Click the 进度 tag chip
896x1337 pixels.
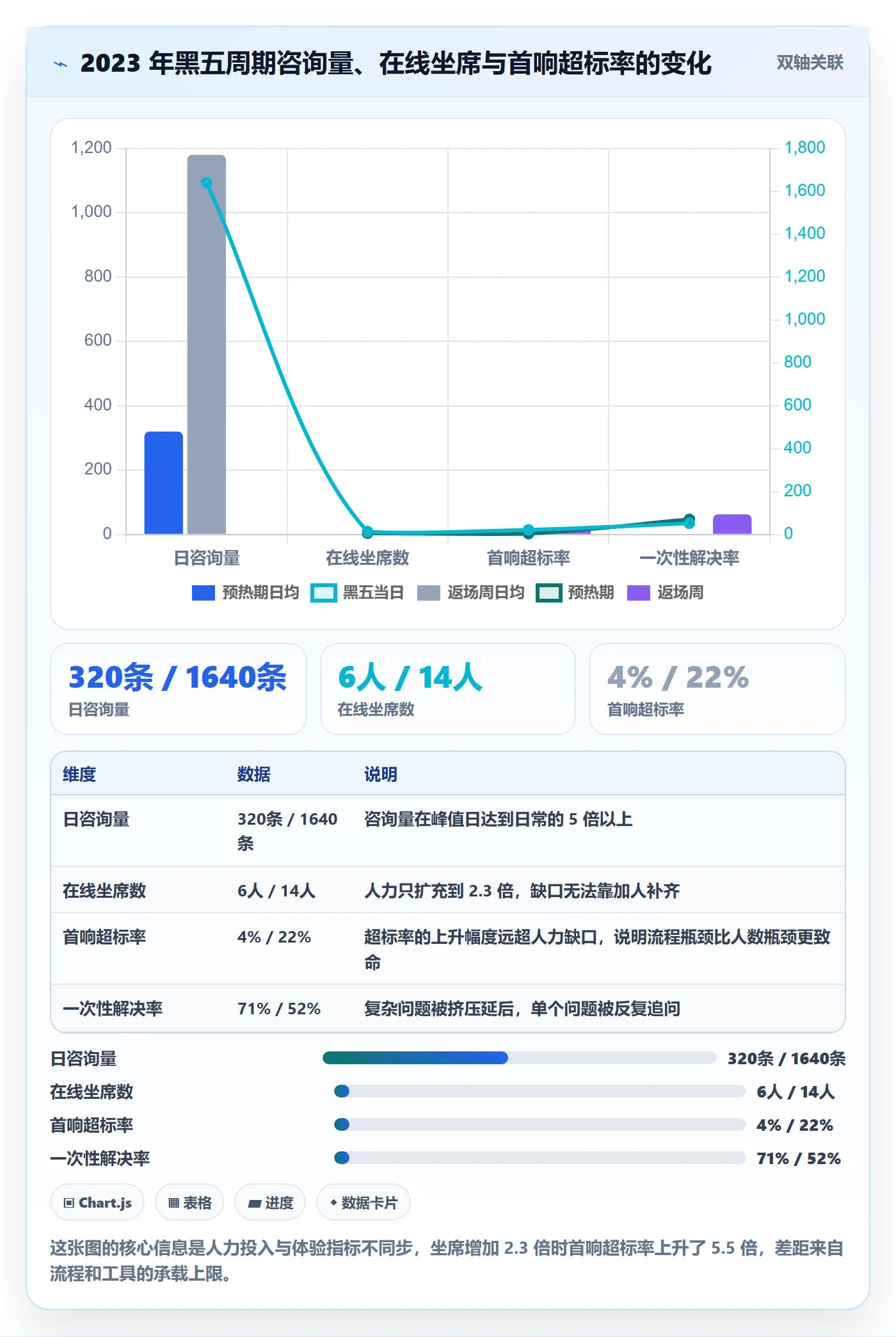[270, 1203]
